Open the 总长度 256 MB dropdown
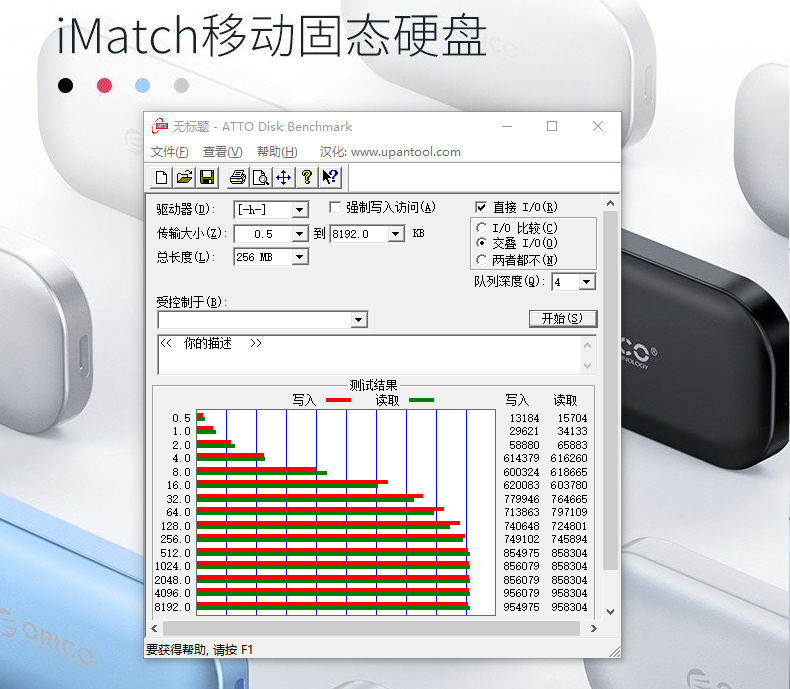 [x=300, y=257]
